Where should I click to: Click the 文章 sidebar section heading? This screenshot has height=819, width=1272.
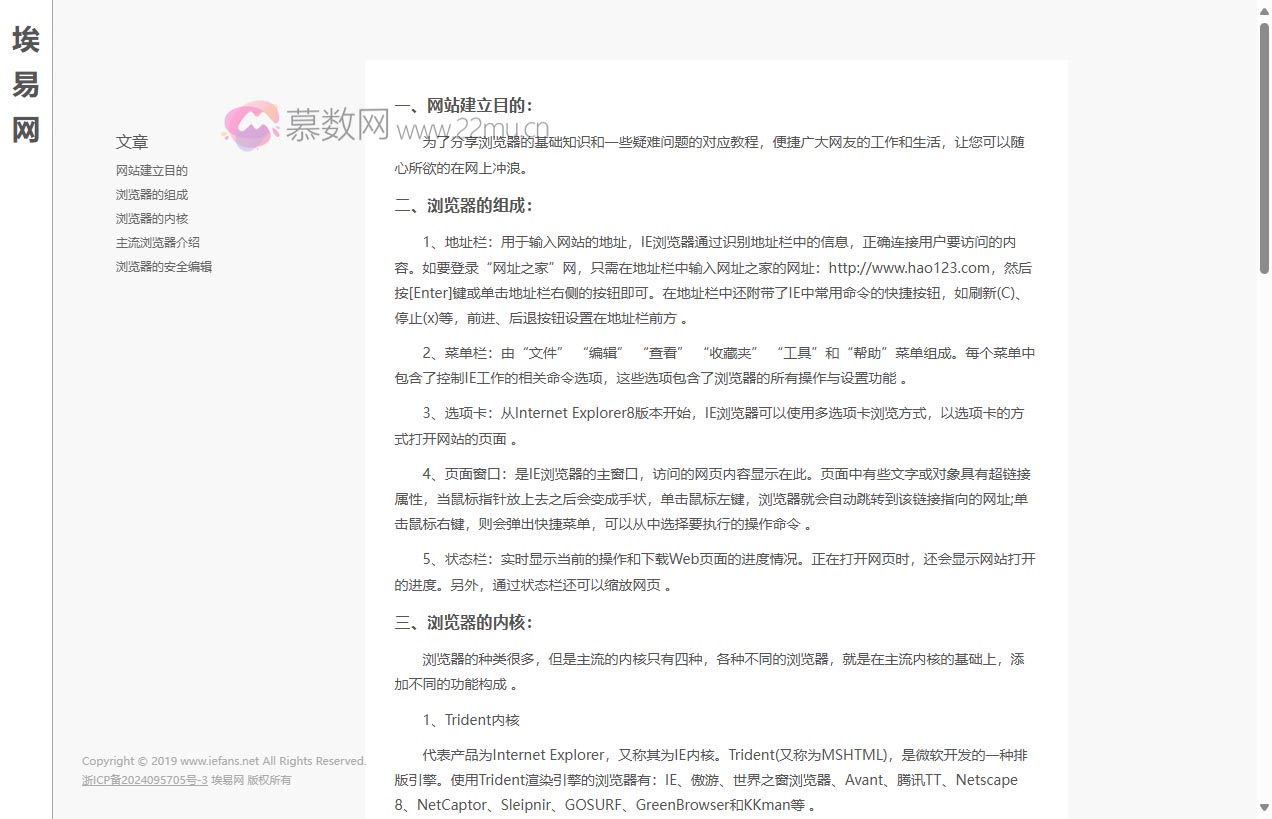pyautogui.click(x=132, y=142)
